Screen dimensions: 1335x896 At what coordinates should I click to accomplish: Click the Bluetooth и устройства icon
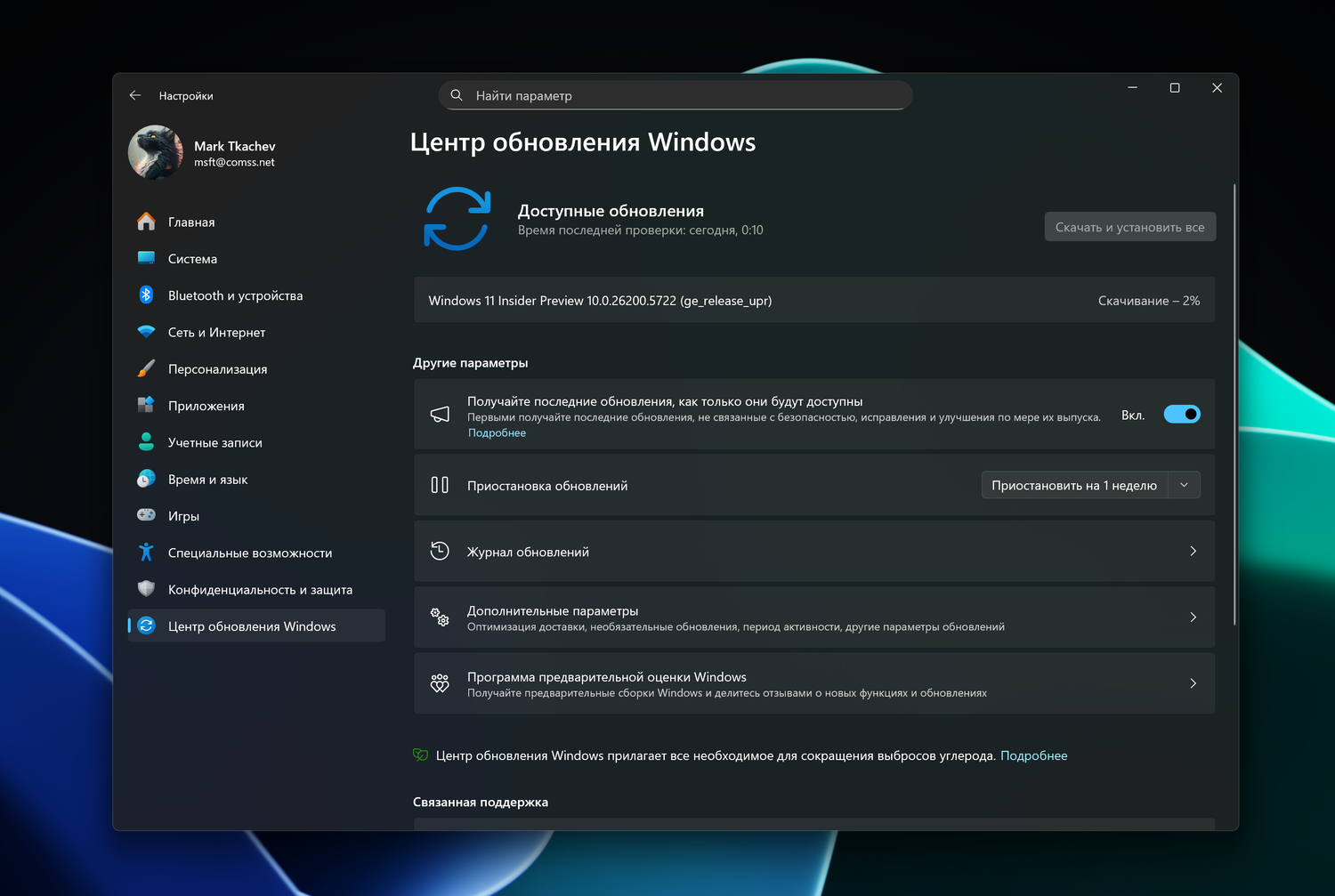(x=147, y=295)
